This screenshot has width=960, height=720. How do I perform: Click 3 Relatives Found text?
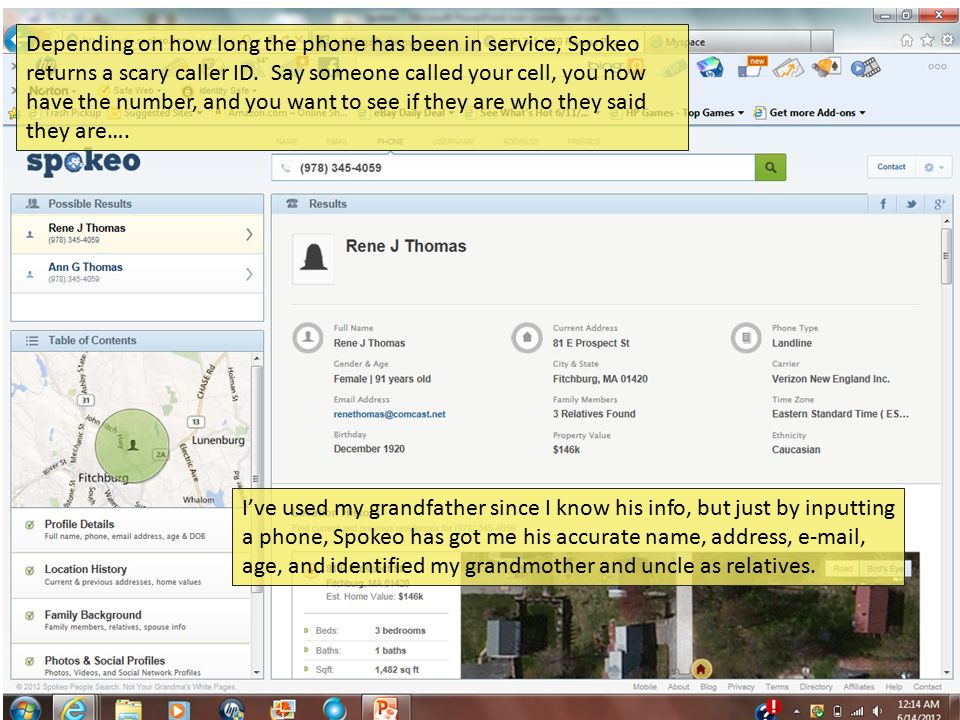[x=594, y=414]
